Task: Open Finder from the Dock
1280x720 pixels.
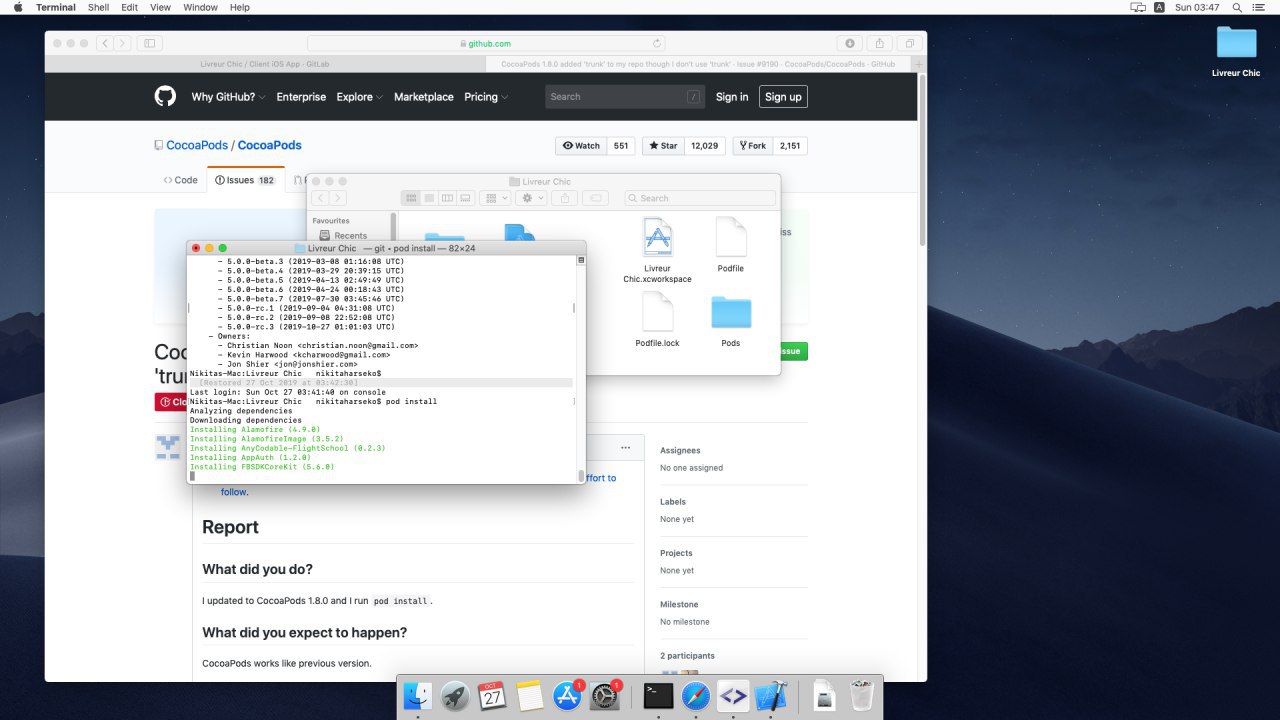Action: click(x=418, y=696)
